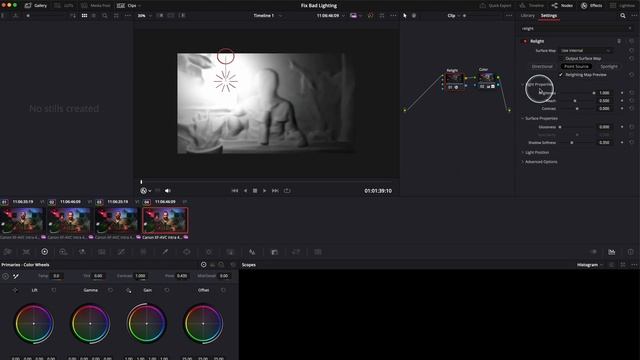The height and width of the screenshot is (360, 640).
Task: Reset the Lift color wheel
Action: [53, 290]
